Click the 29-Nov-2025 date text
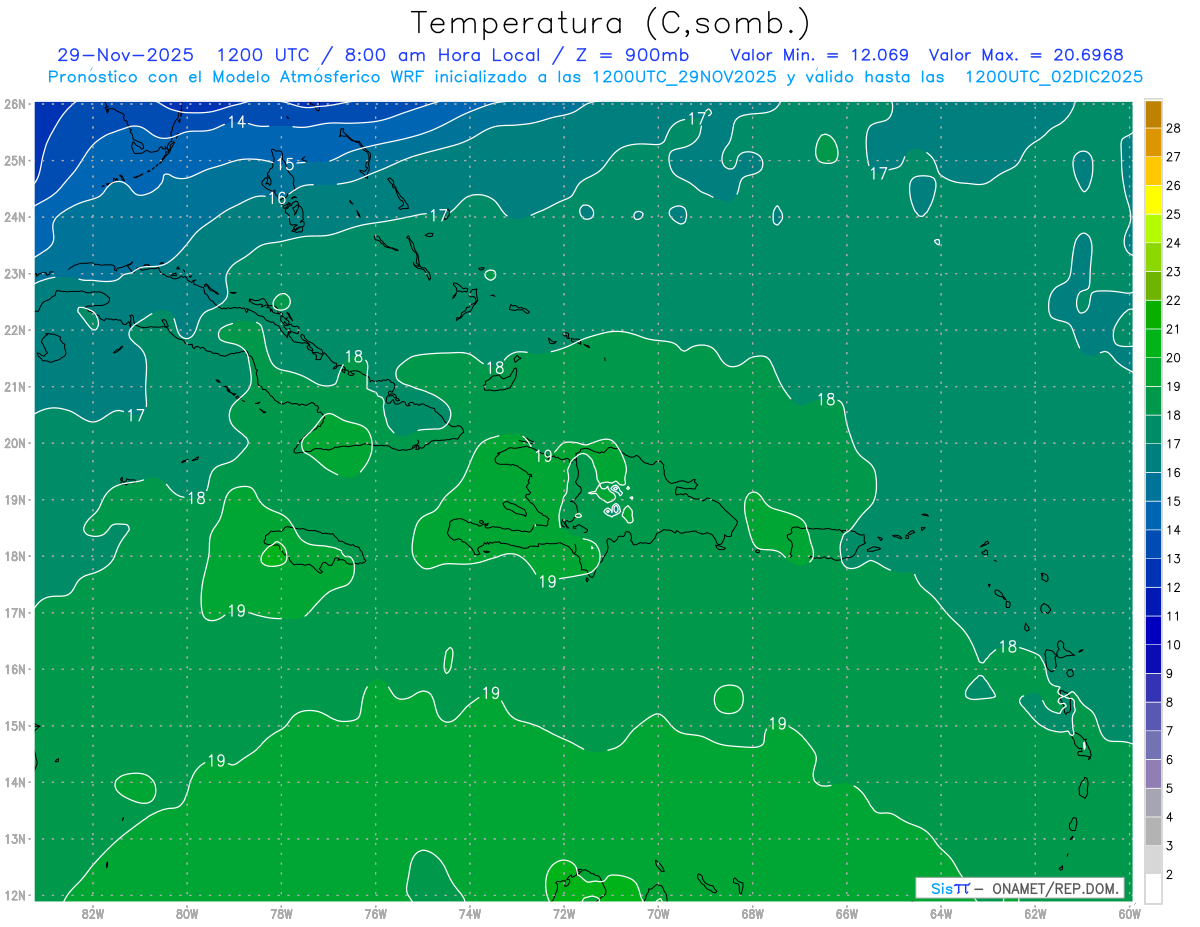1200x927 pixels. (125, 55)
